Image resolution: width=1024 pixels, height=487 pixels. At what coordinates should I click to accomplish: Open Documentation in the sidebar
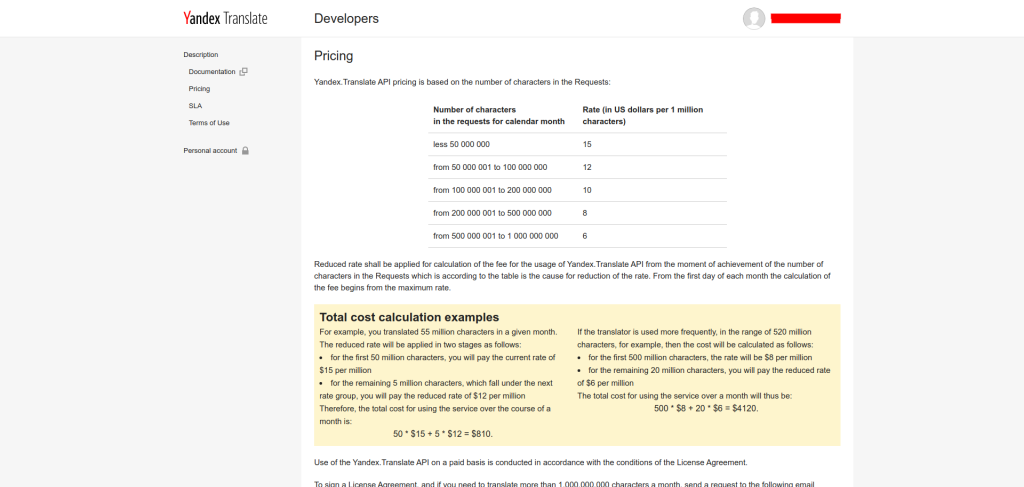pos(212,72)
